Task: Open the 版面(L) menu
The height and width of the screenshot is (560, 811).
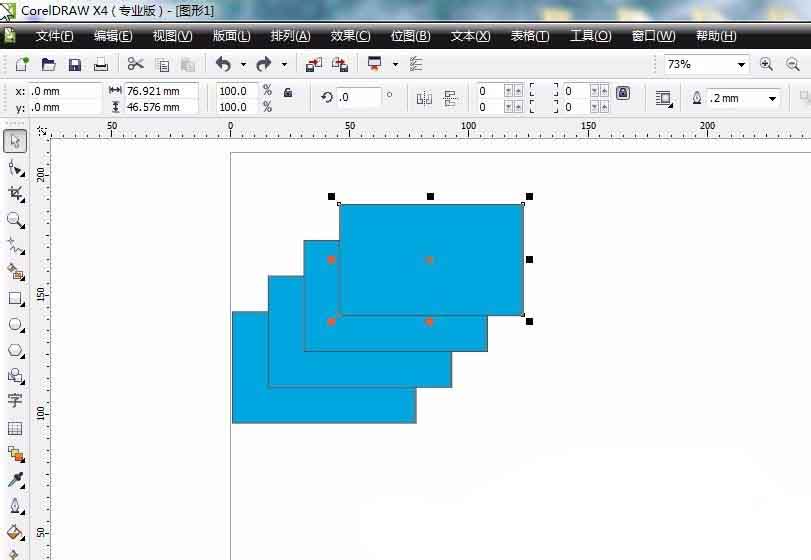Action: 232,36
